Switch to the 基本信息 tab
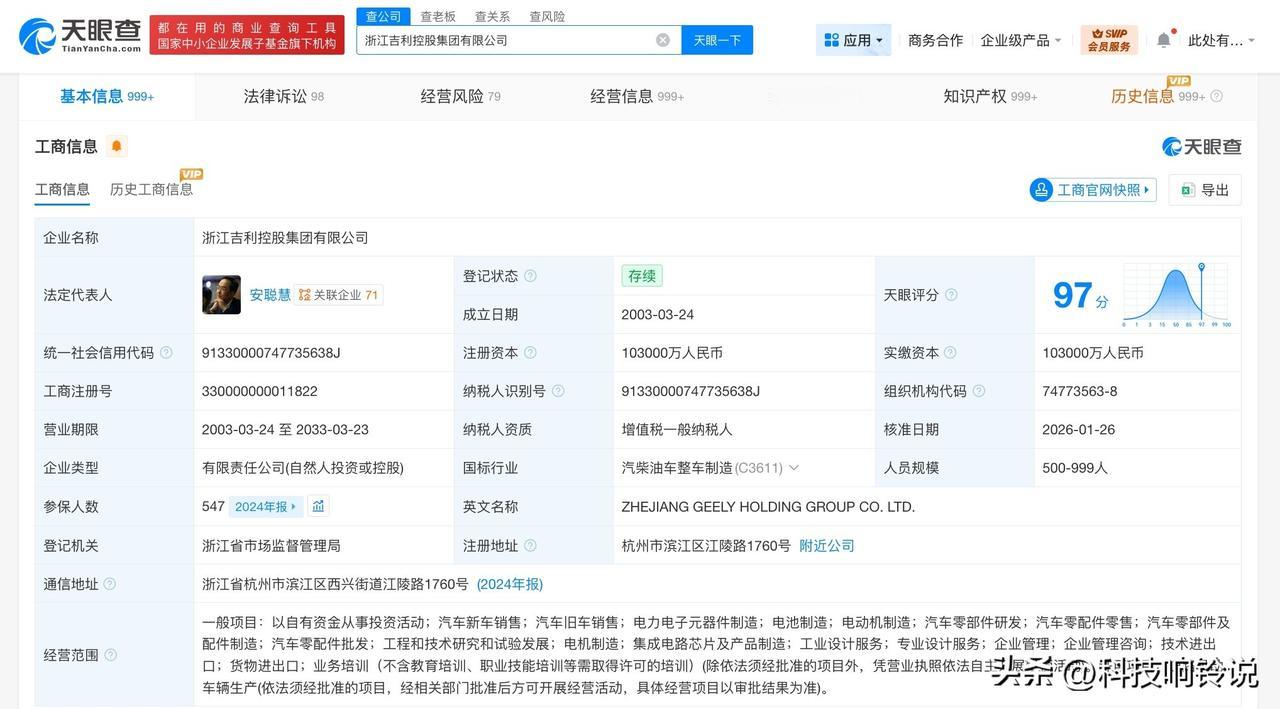Viewport: 1280px width, 709px height. 107,96
